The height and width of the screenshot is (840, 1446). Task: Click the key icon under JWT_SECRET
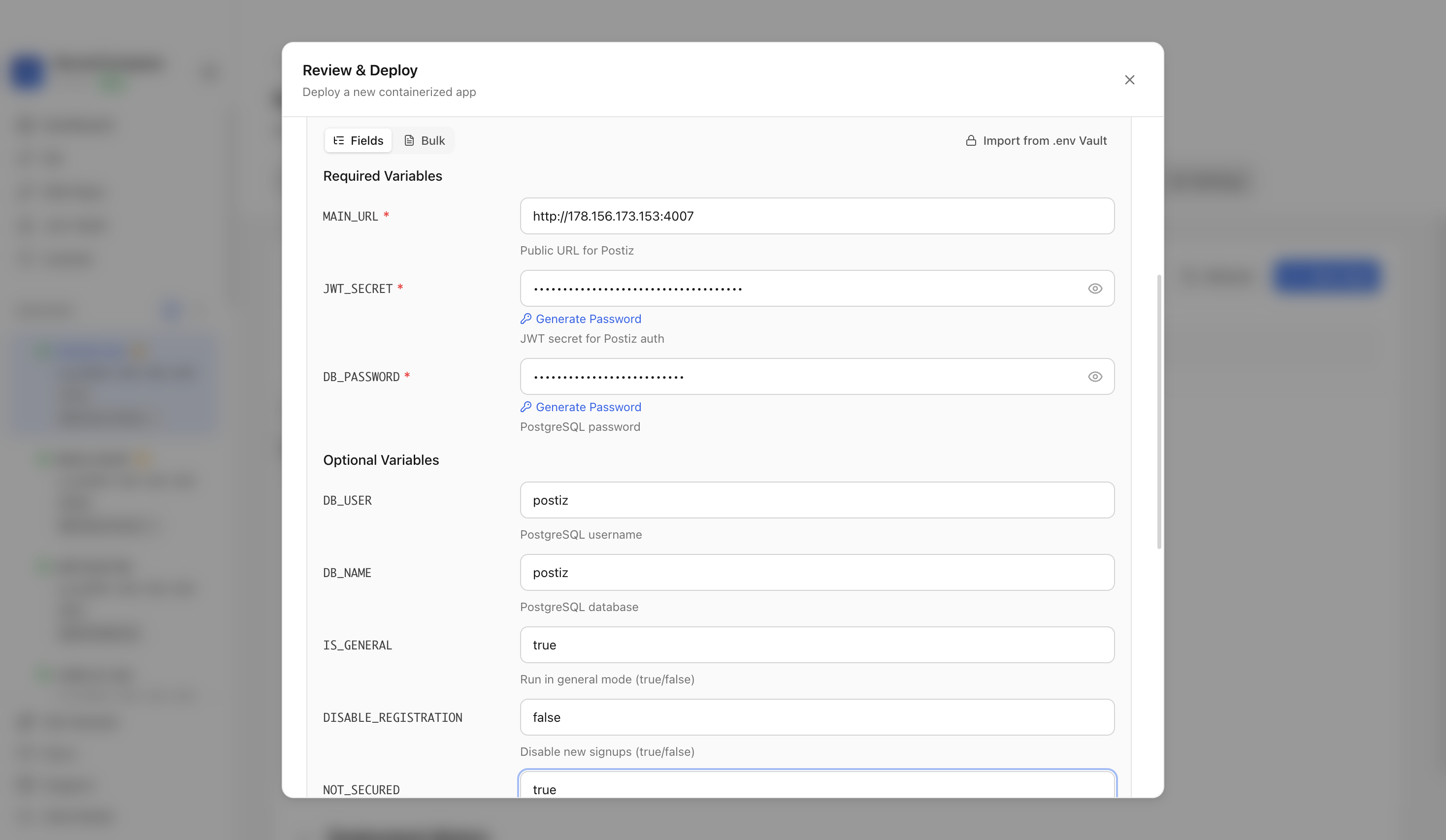[x=526, y=319]
